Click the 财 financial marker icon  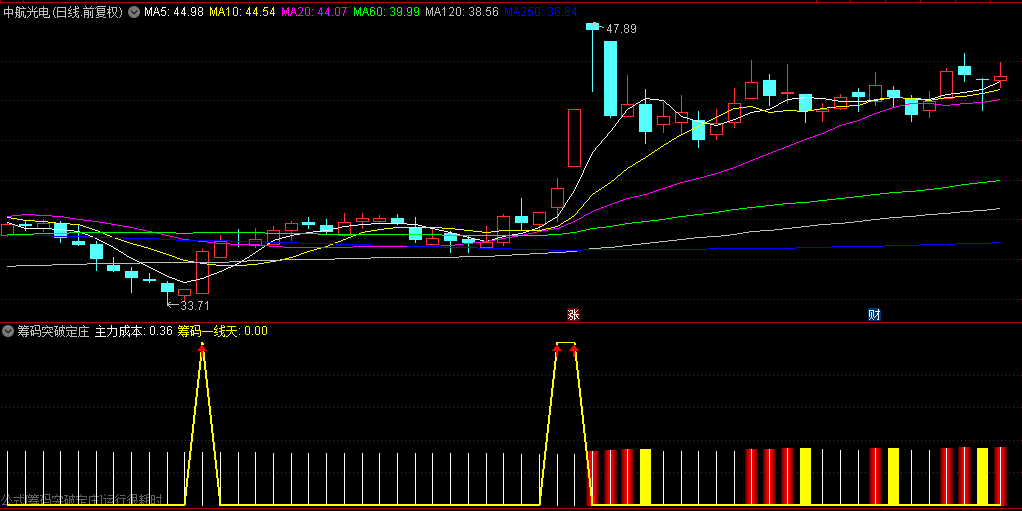click(874, 315)
